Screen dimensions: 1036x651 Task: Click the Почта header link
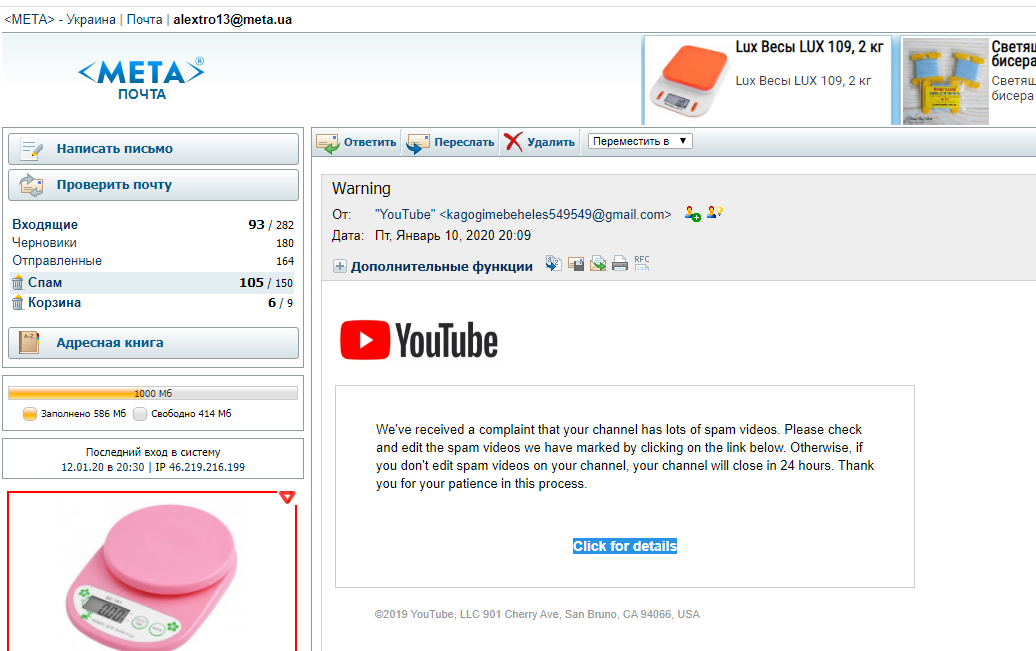(144, 20)
